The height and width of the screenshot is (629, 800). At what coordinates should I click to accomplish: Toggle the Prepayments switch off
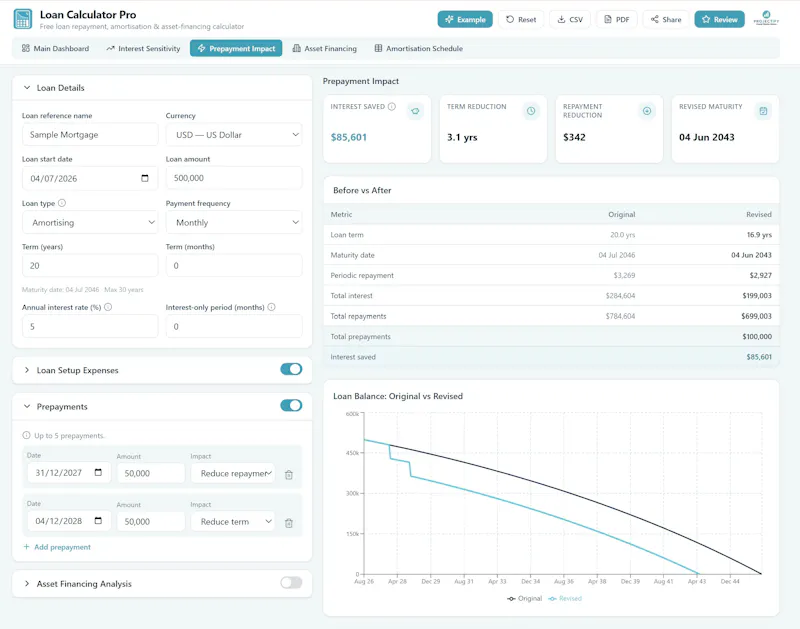291,406
